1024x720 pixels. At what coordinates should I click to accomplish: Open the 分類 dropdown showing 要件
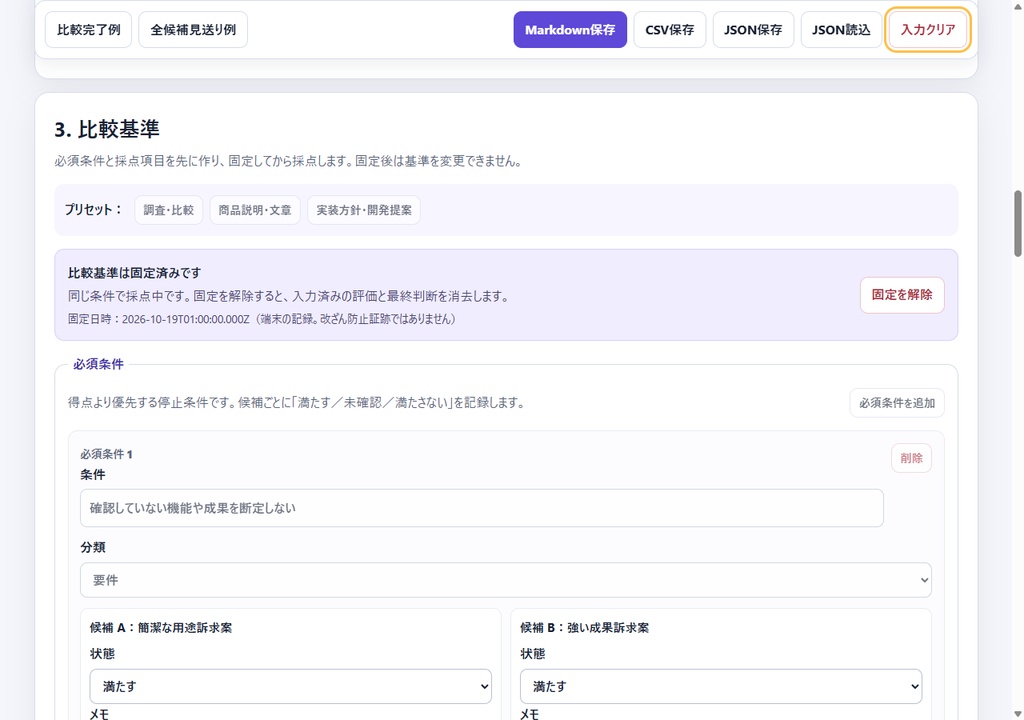coord(505,580)
